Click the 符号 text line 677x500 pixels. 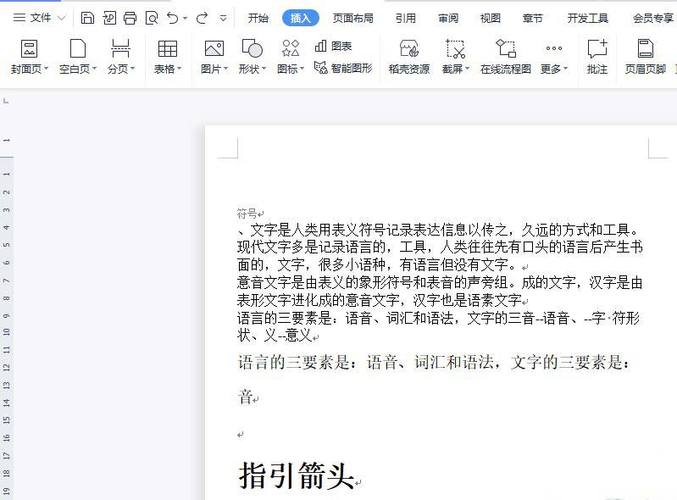(x=247, y=213)
